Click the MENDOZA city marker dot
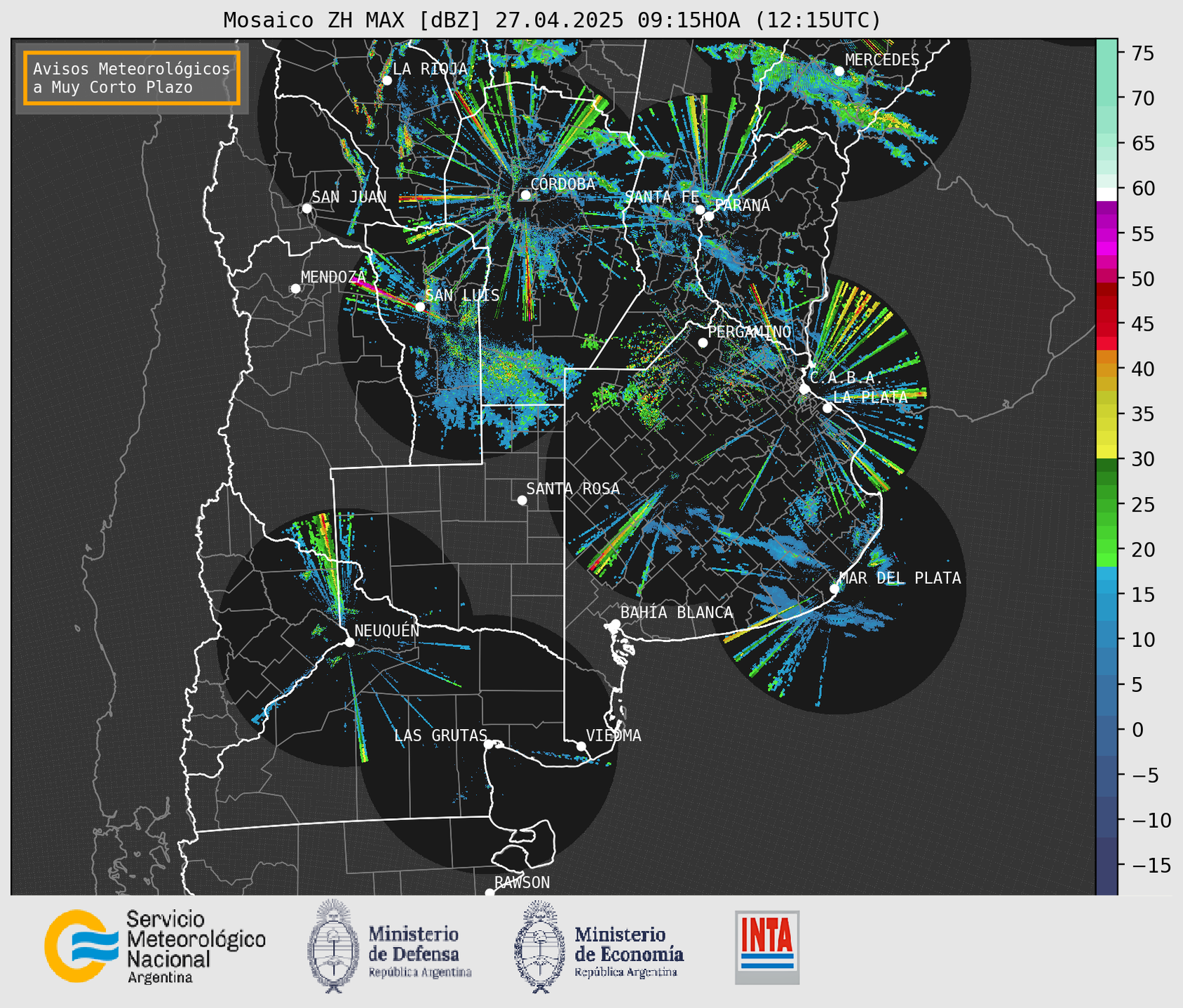 tap(295, 289)
